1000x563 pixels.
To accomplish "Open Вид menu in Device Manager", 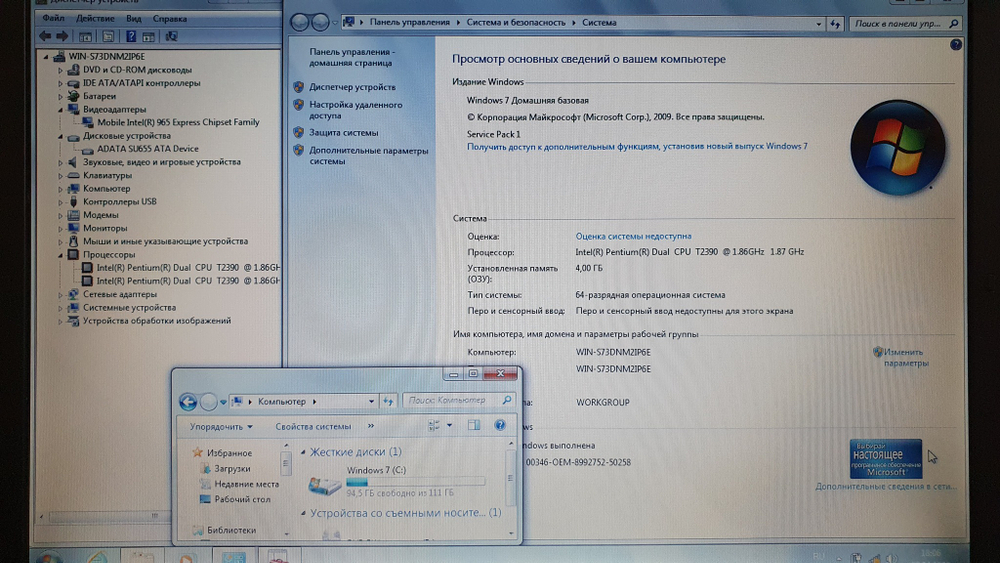I will point(133,18).
